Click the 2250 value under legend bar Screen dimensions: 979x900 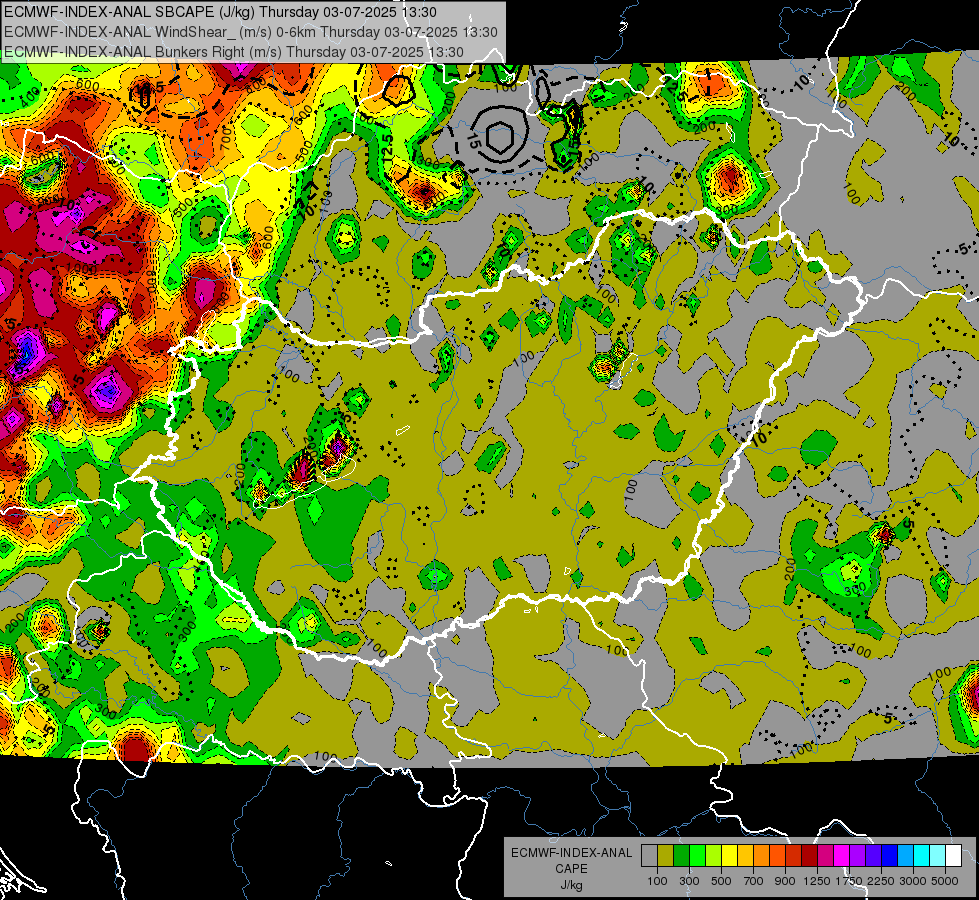pos(882,881)
